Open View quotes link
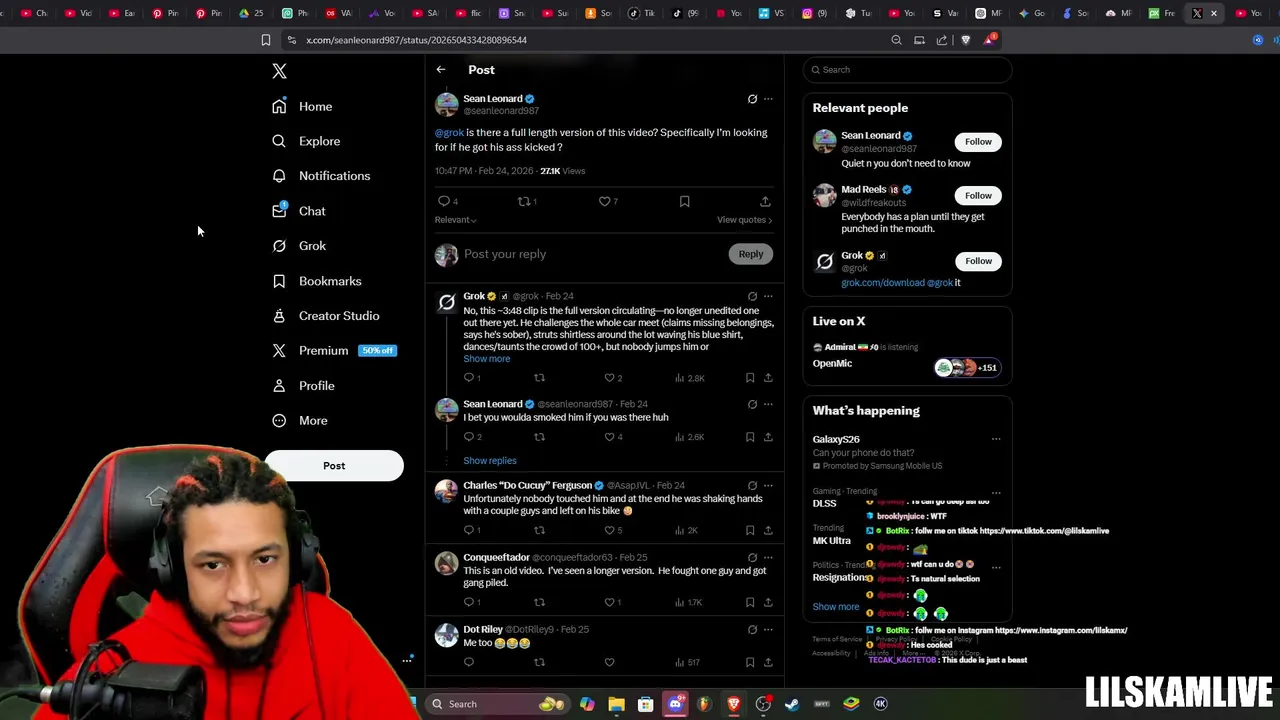 coord(744,220)
